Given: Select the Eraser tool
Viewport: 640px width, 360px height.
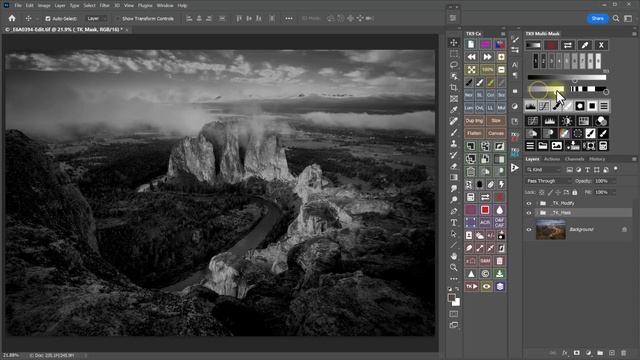Looking at the screenshot, I should (x=454, y=166).
